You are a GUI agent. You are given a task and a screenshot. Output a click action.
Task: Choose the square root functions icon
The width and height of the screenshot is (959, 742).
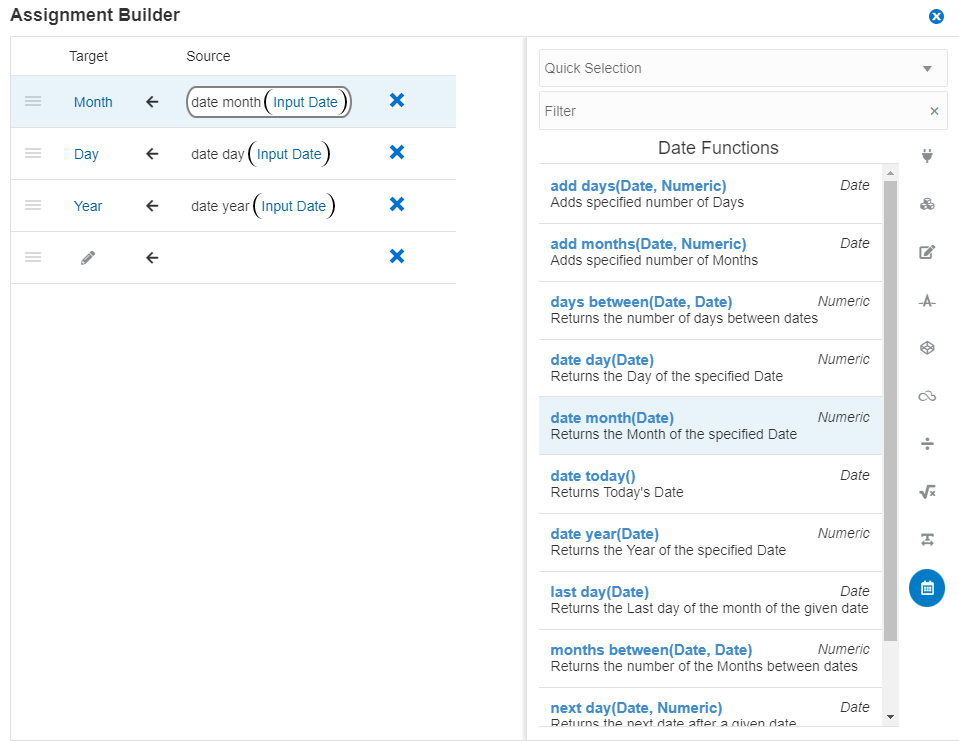[x=927, y=491]
